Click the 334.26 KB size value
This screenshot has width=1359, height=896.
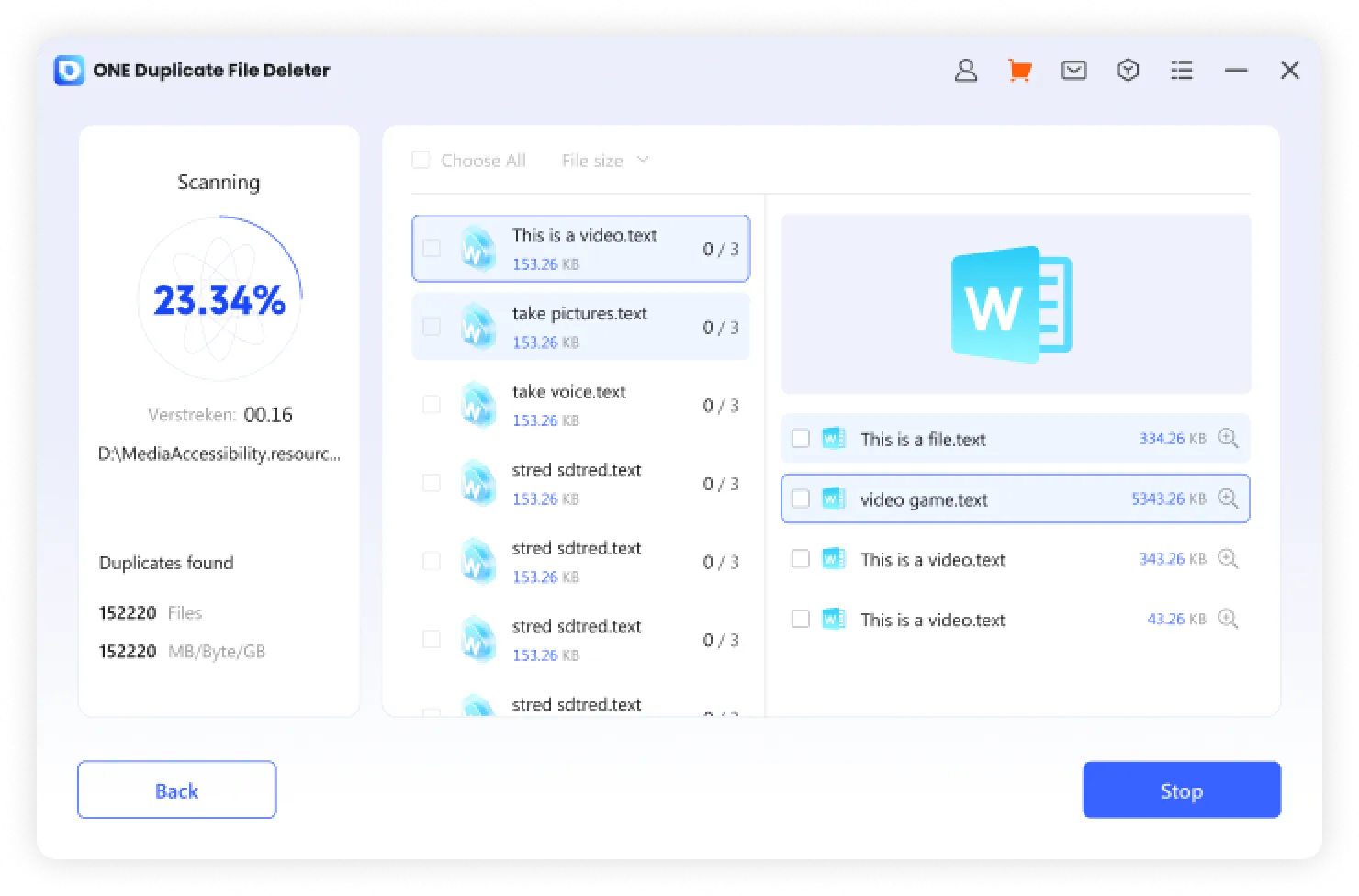click(x=1173, y=439)
